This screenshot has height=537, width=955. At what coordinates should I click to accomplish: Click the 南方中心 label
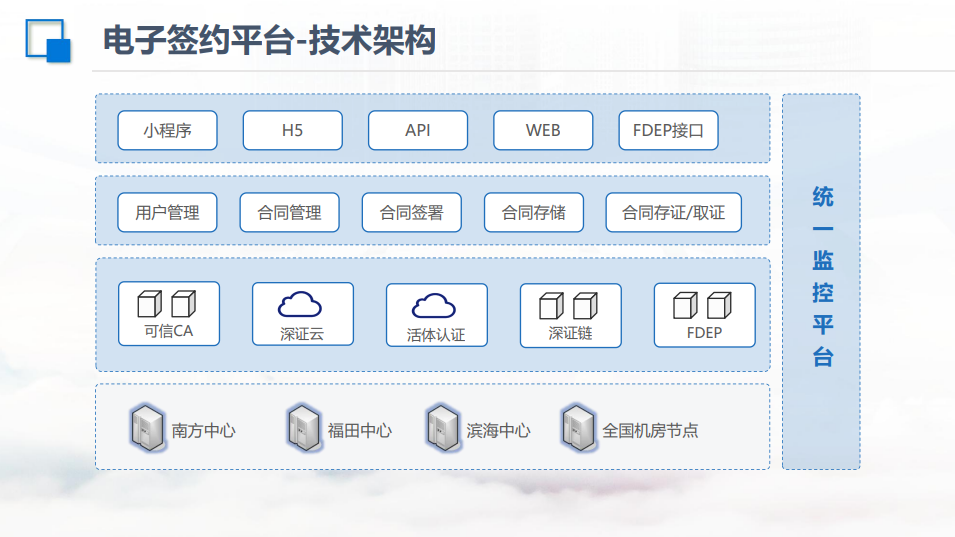click(x=203, y=430)
